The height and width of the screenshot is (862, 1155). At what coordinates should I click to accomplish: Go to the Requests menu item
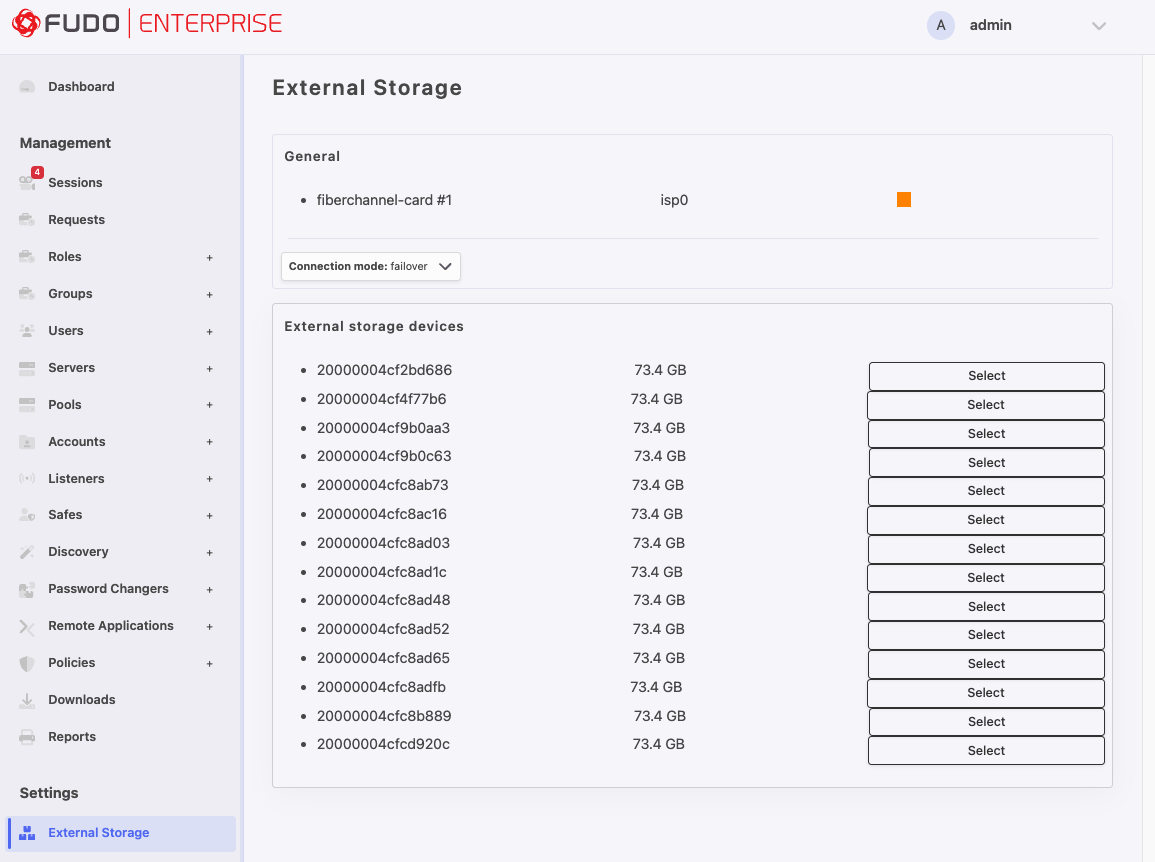(x=77, y=220)
